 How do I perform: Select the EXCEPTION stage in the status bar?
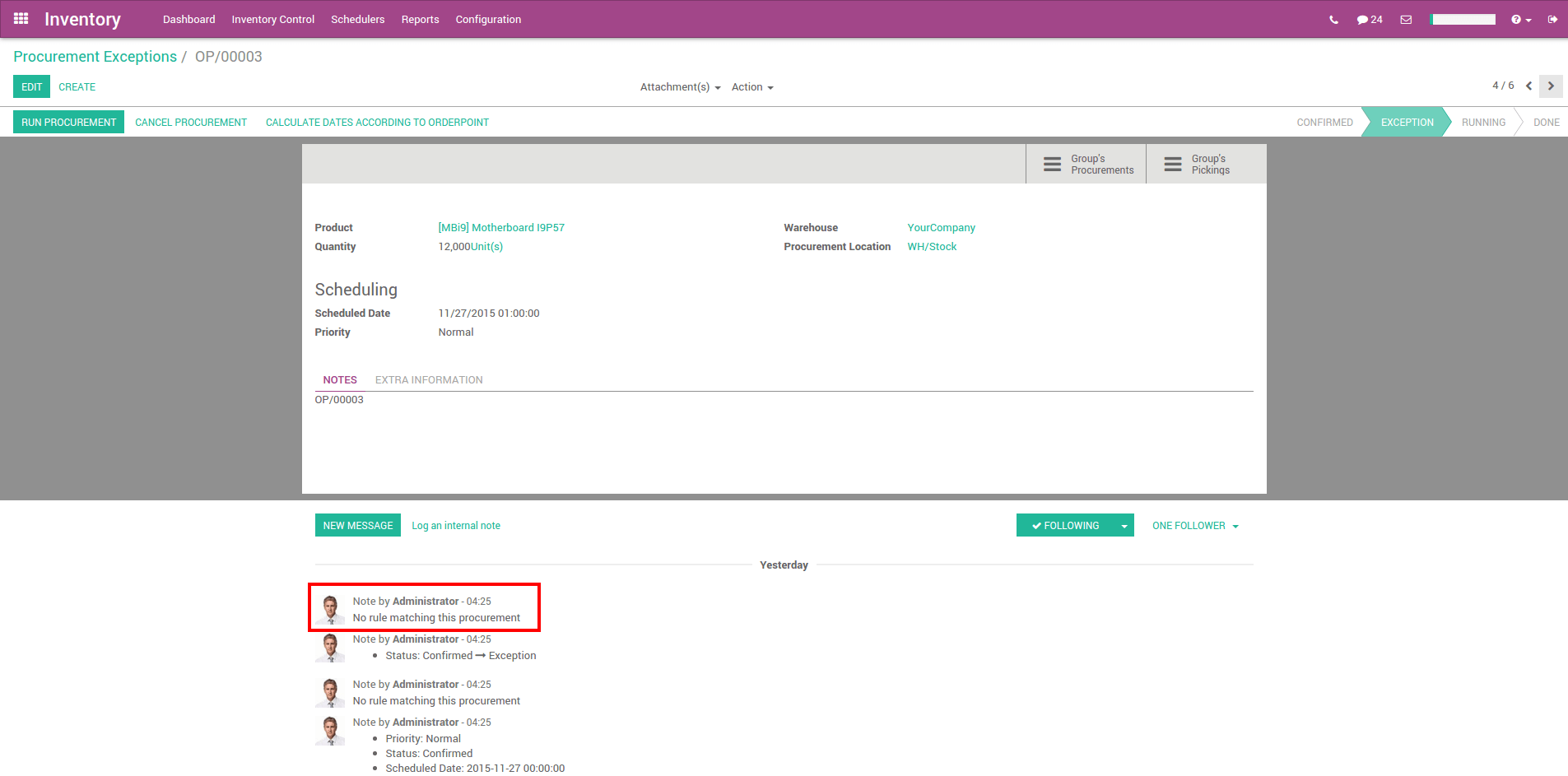point(1407,122)
